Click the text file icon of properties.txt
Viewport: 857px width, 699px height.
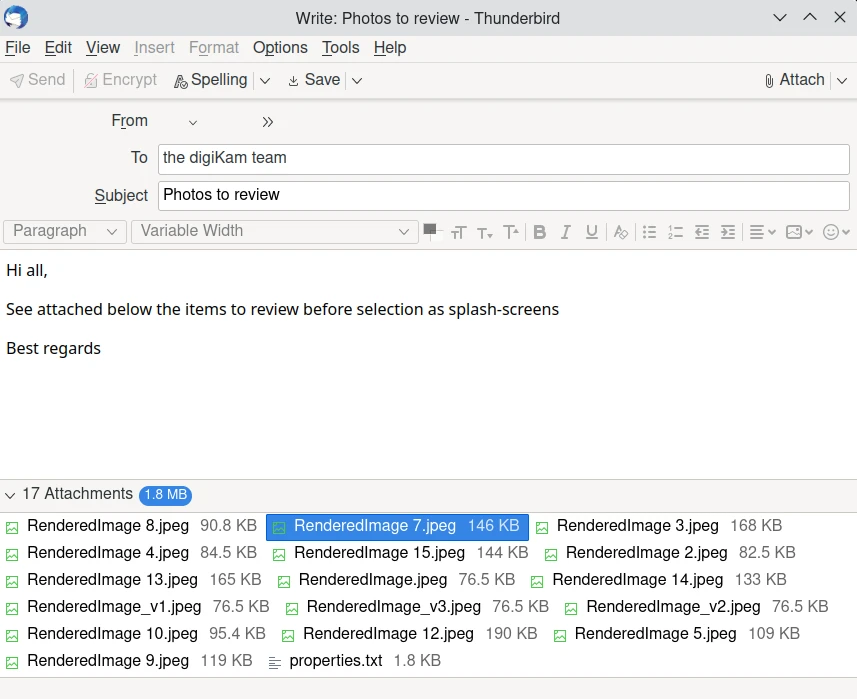pyautogui.click(x=275, y=663)
